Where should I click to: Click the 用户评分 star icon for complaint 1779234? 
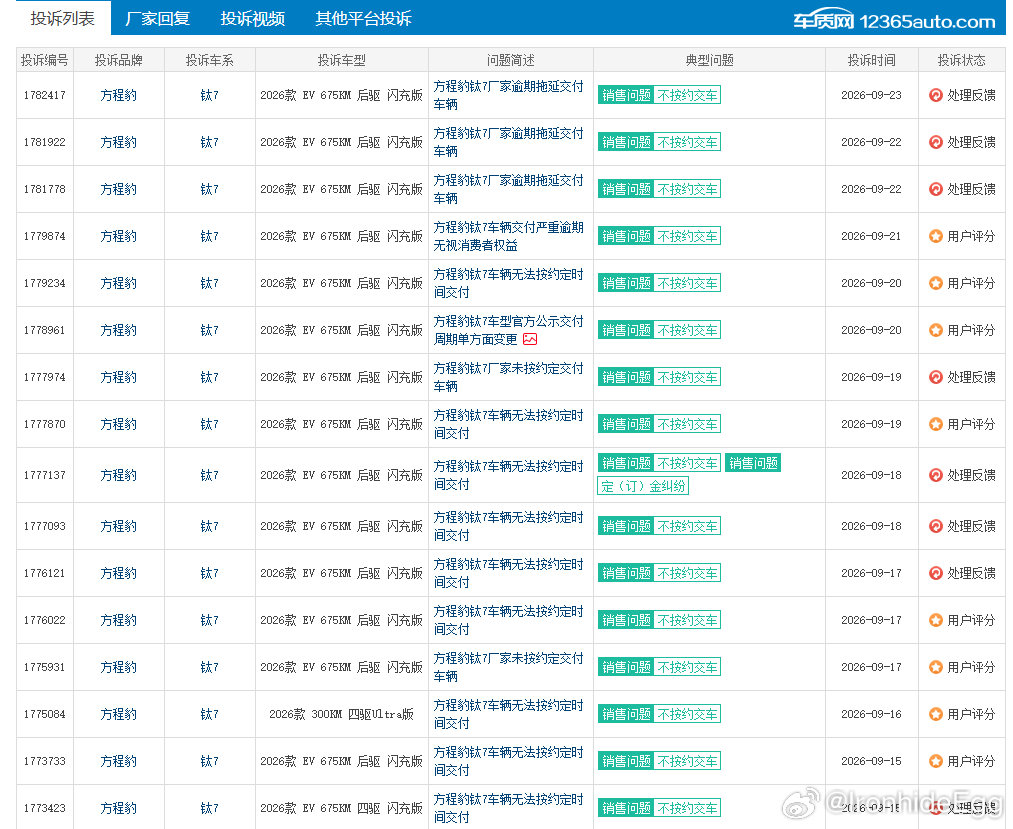(935, 283)
